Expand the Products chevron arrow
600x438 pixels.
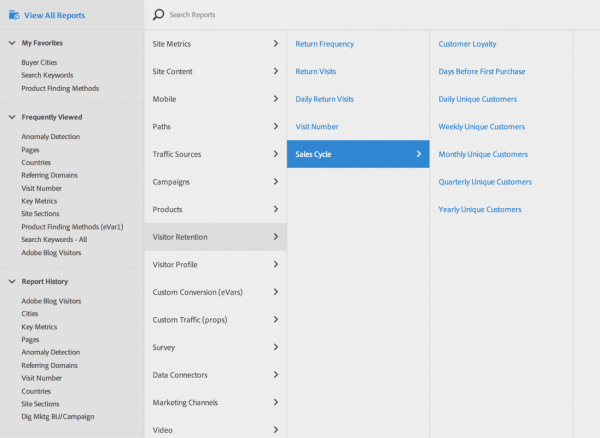point(276,209)
